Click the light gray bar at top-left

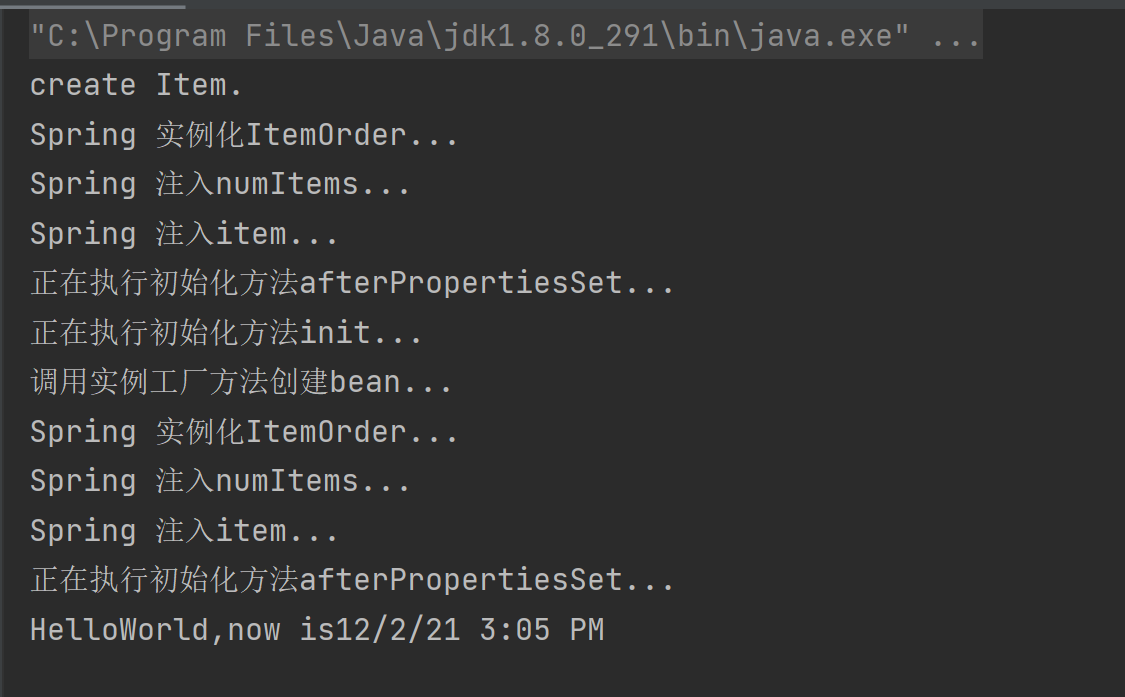point(93,4)
